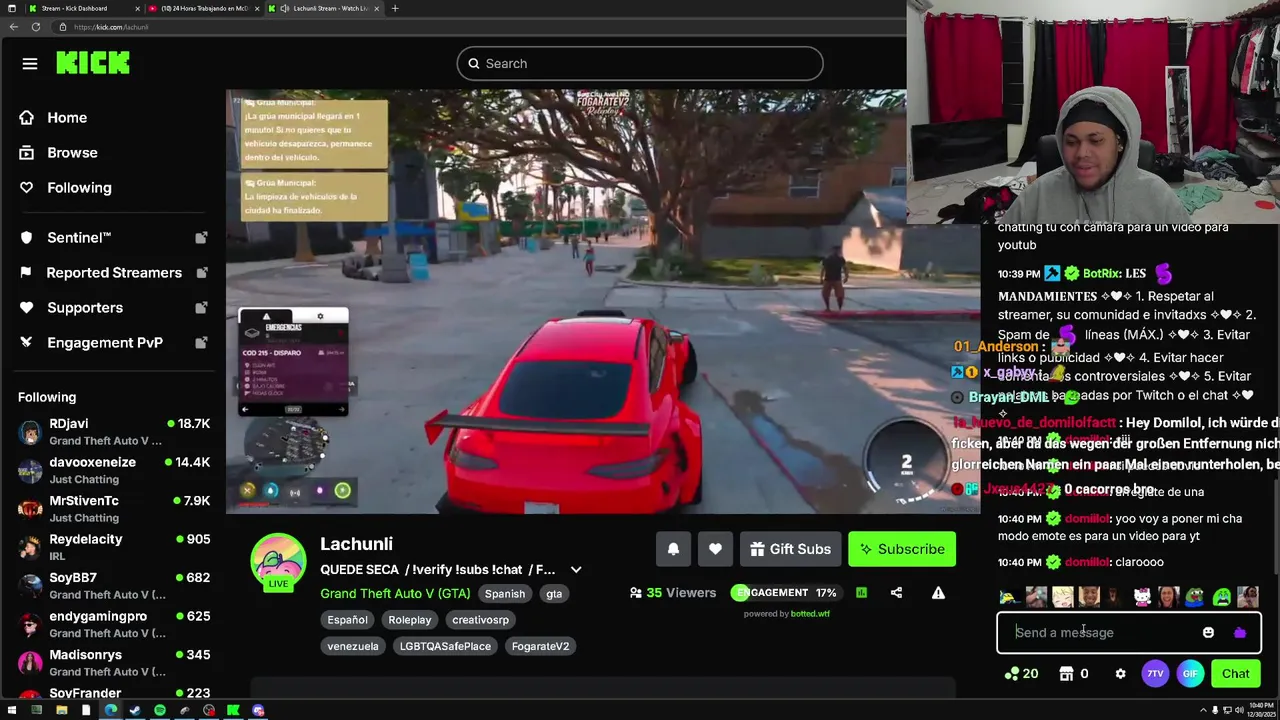
Task: Open Spotify from the taskbar
Action: point(160,711)
